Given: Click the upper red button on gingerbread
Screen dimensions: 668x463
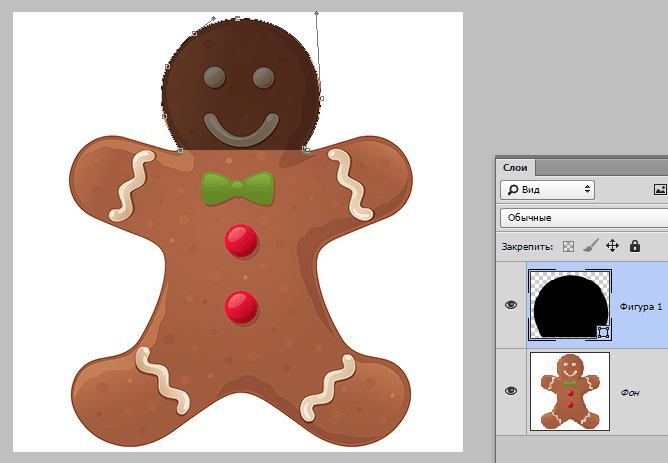Looking at the screenshot, I should [241, 241].
